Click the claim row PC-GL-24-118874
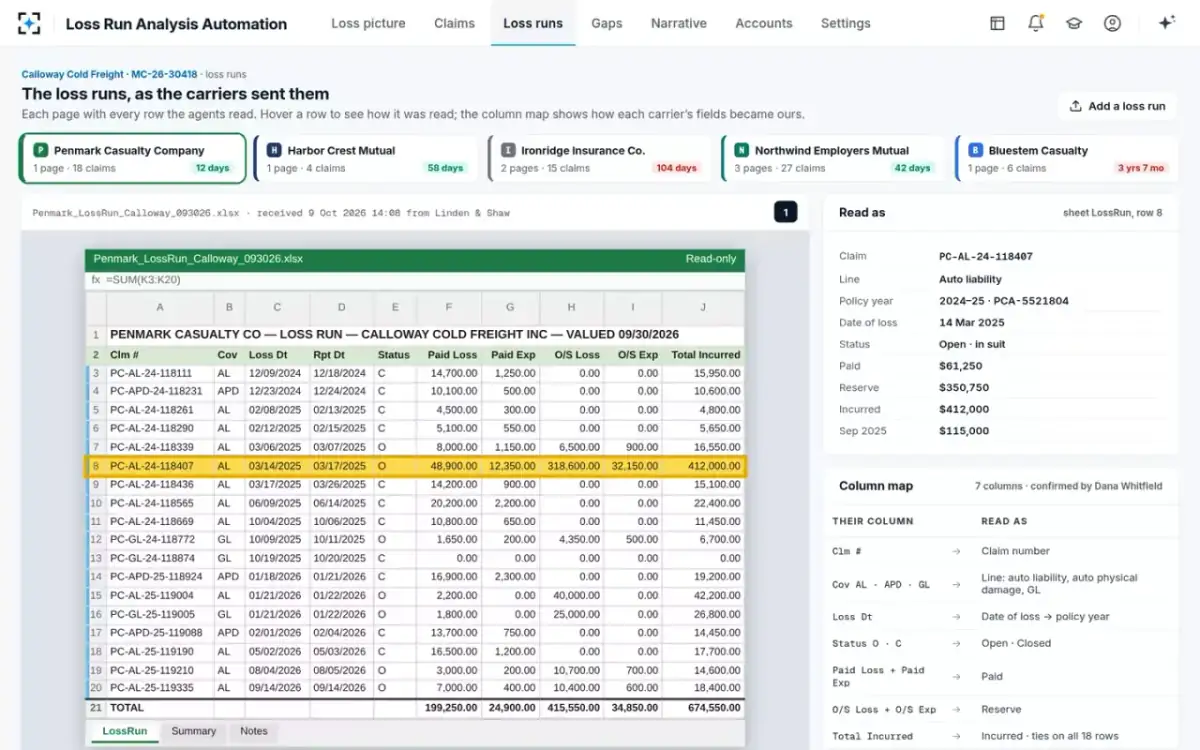The height and width of the screenshot is (750, 1200). click(x=415, y=558)
